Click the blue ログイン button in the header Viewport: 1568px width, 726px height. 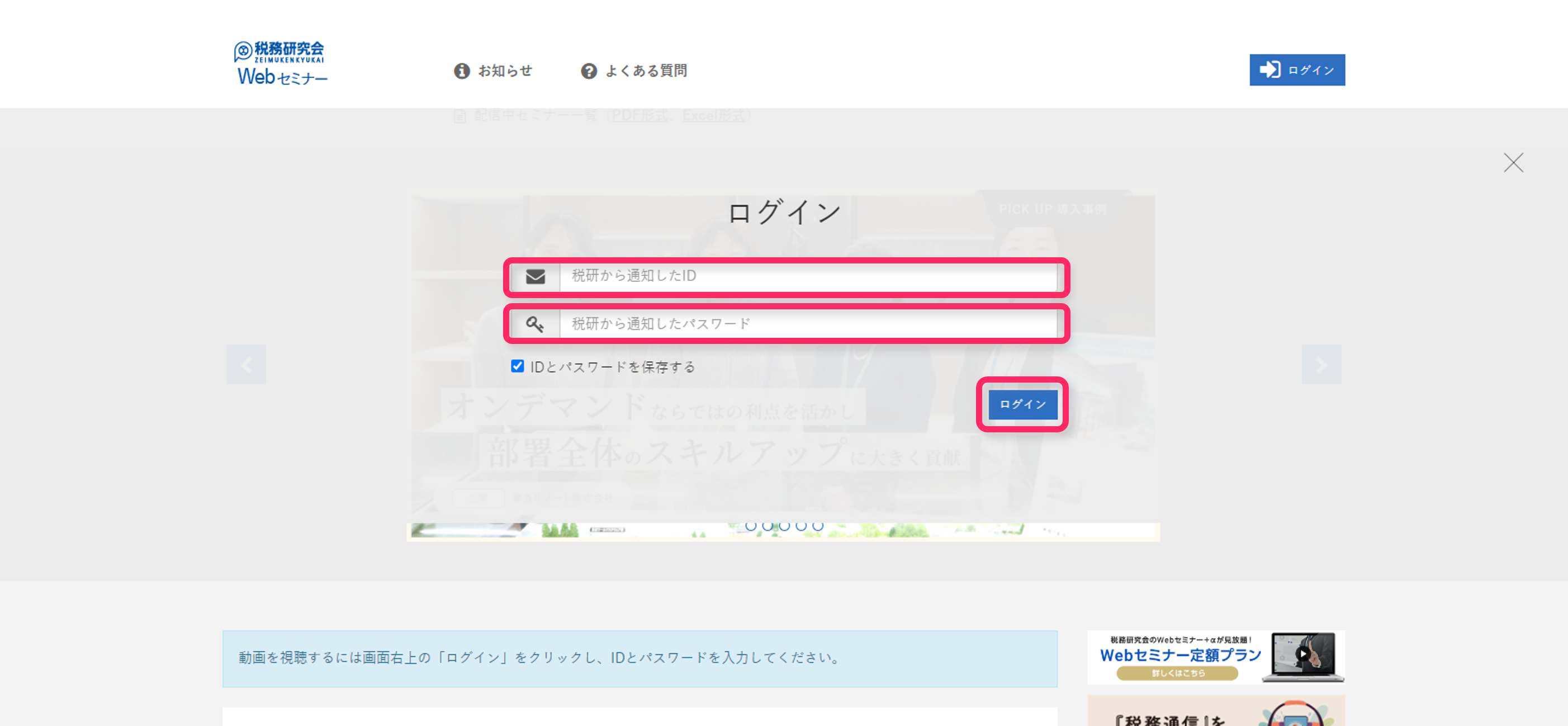1297,69
